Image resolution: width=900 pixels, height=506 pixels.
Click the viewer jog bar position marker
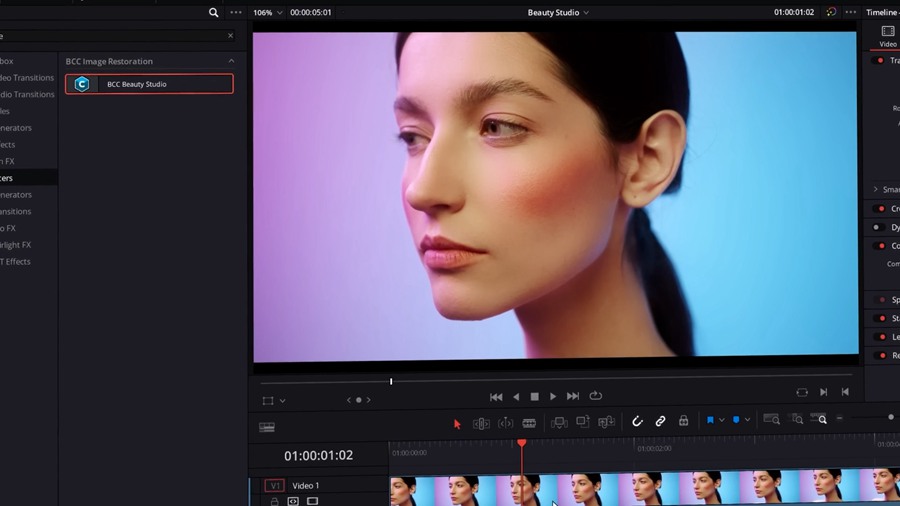(391, 381)
